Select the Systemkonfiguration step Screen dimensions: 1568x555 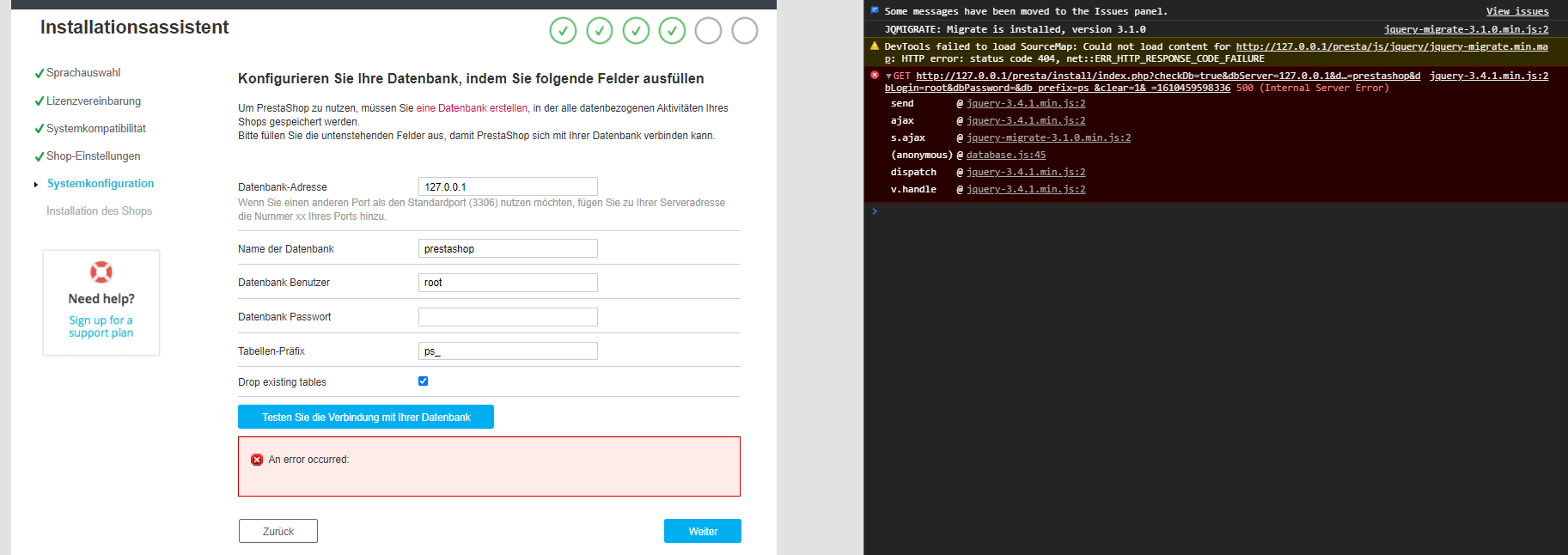[101, 183]
